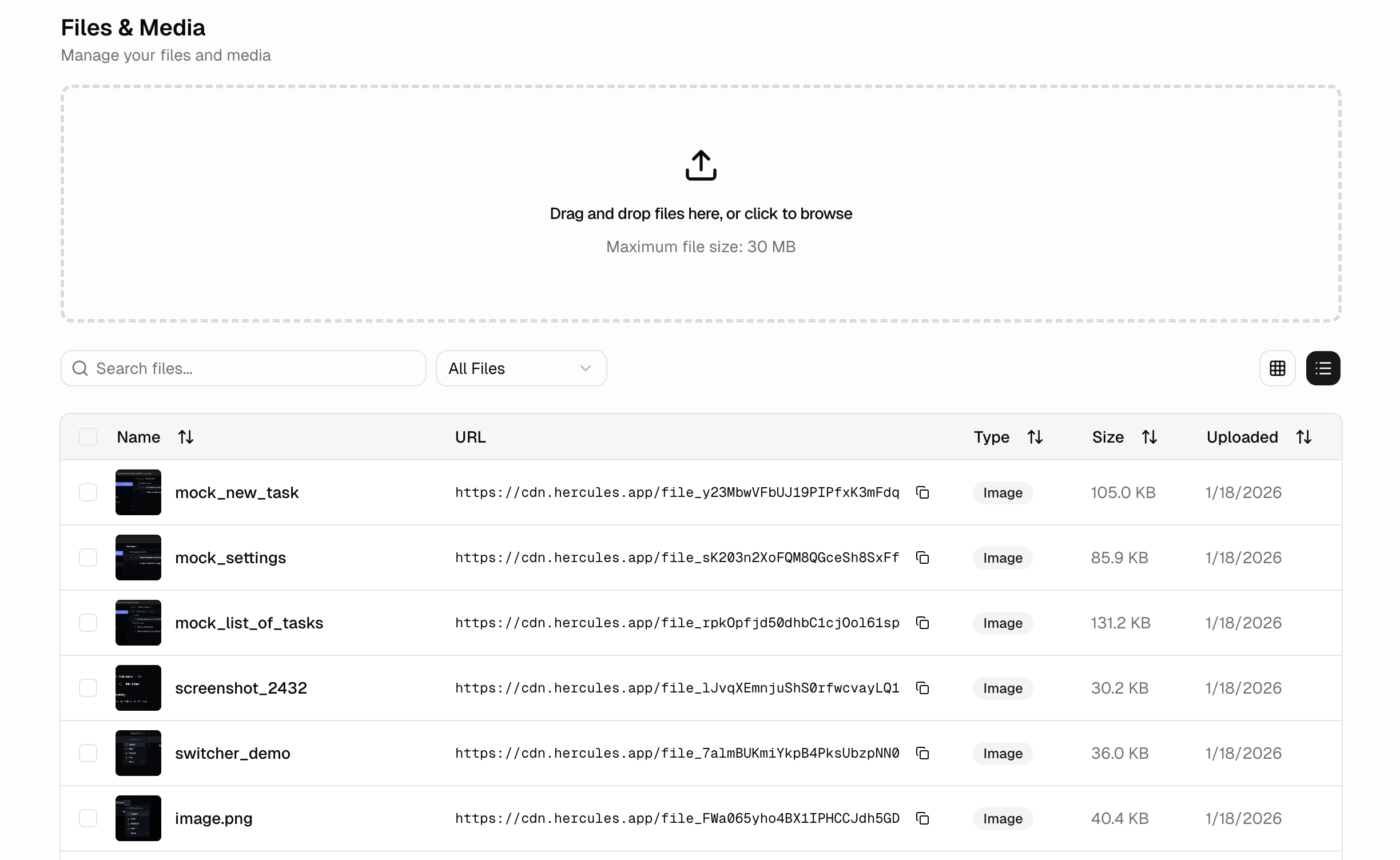The width and height of the screenshot is (1400, 860).
Task: Copy URL of mock_new_task file
Action: (922, 492)
